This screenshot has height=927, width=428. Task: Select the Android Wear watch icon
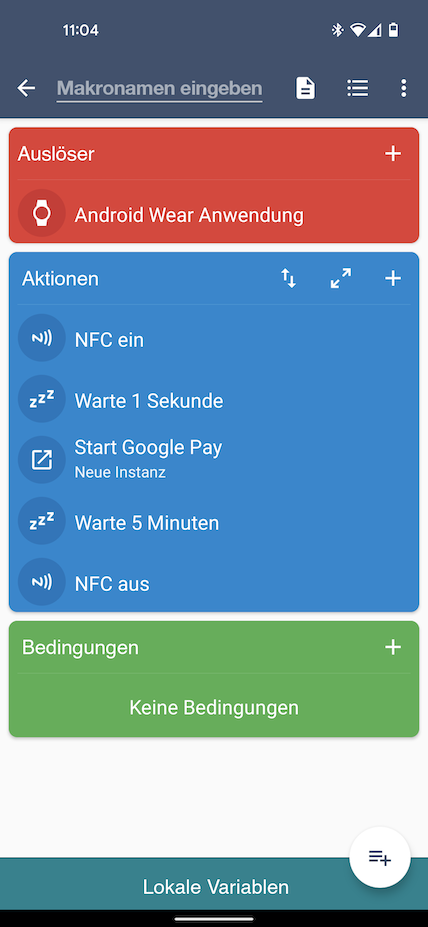[x=41, y=213]
